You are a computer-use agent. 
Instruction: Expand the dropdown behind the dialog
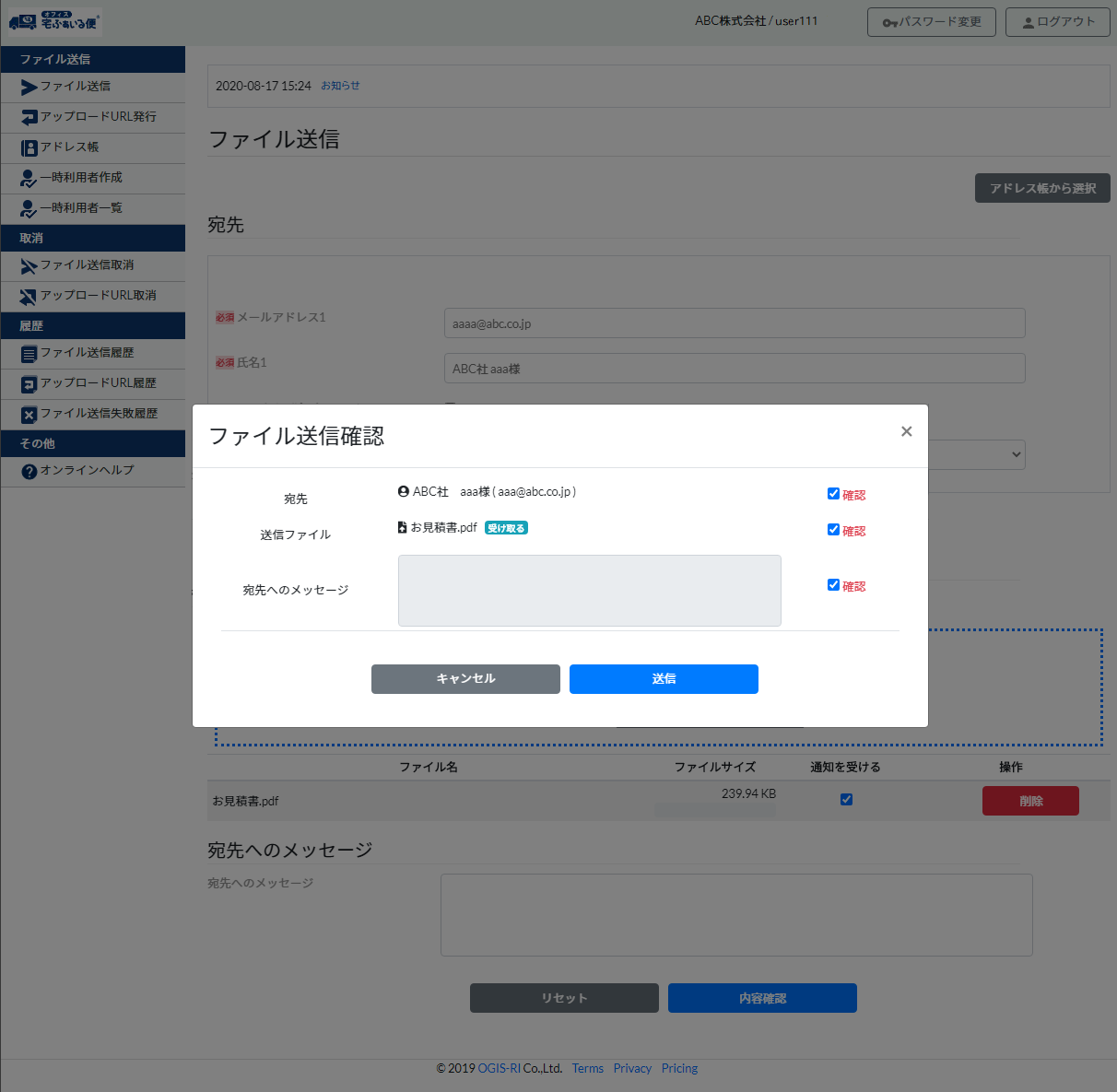pyautogui.click(x=1016, y=454)
